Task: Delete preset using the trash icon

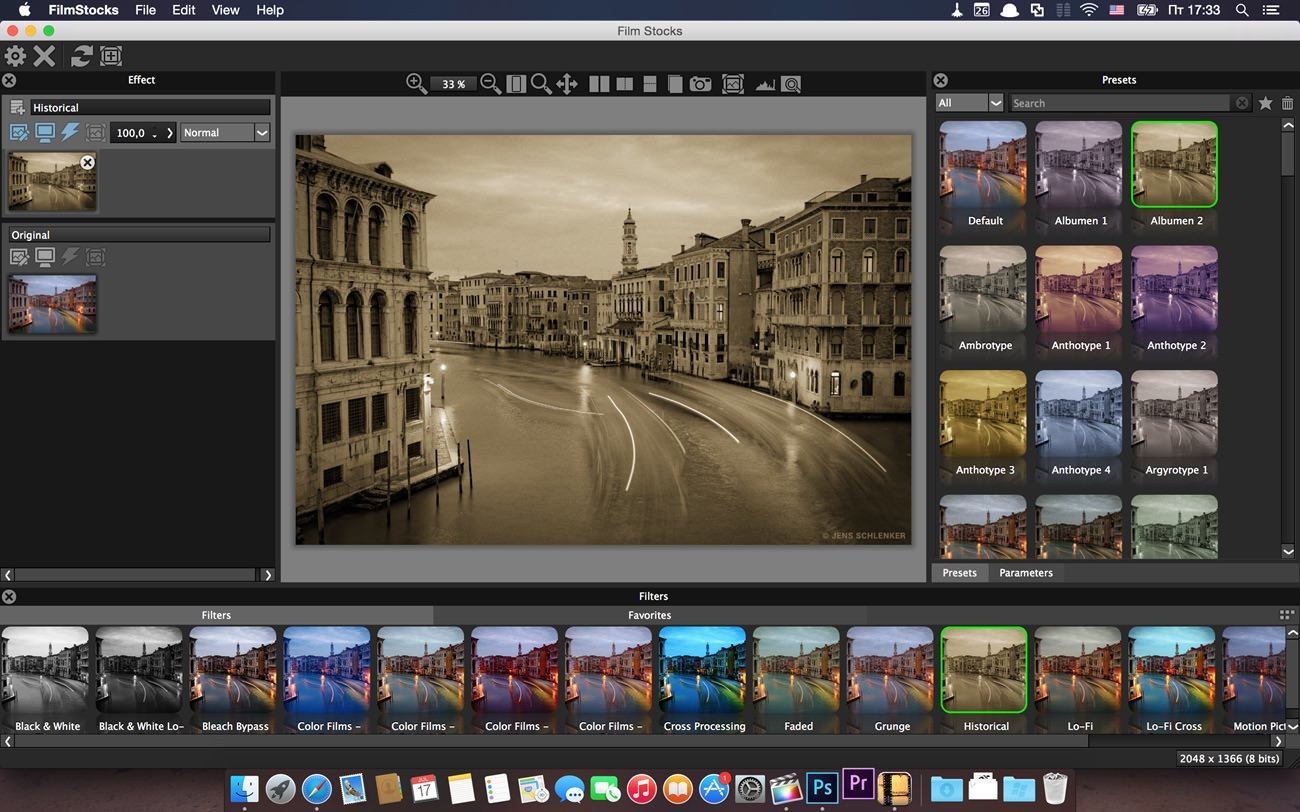Action: click(x=1287, y=103)
